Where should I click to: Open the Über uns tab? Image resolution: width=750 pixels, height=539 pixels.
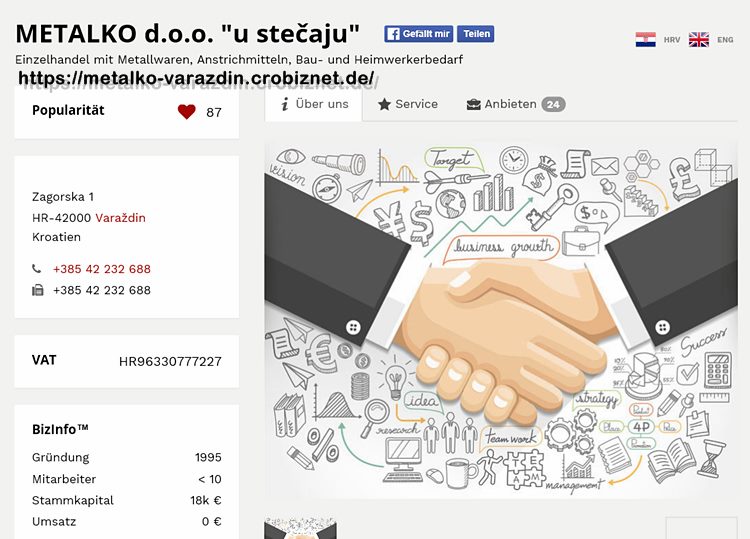point(314,104)
